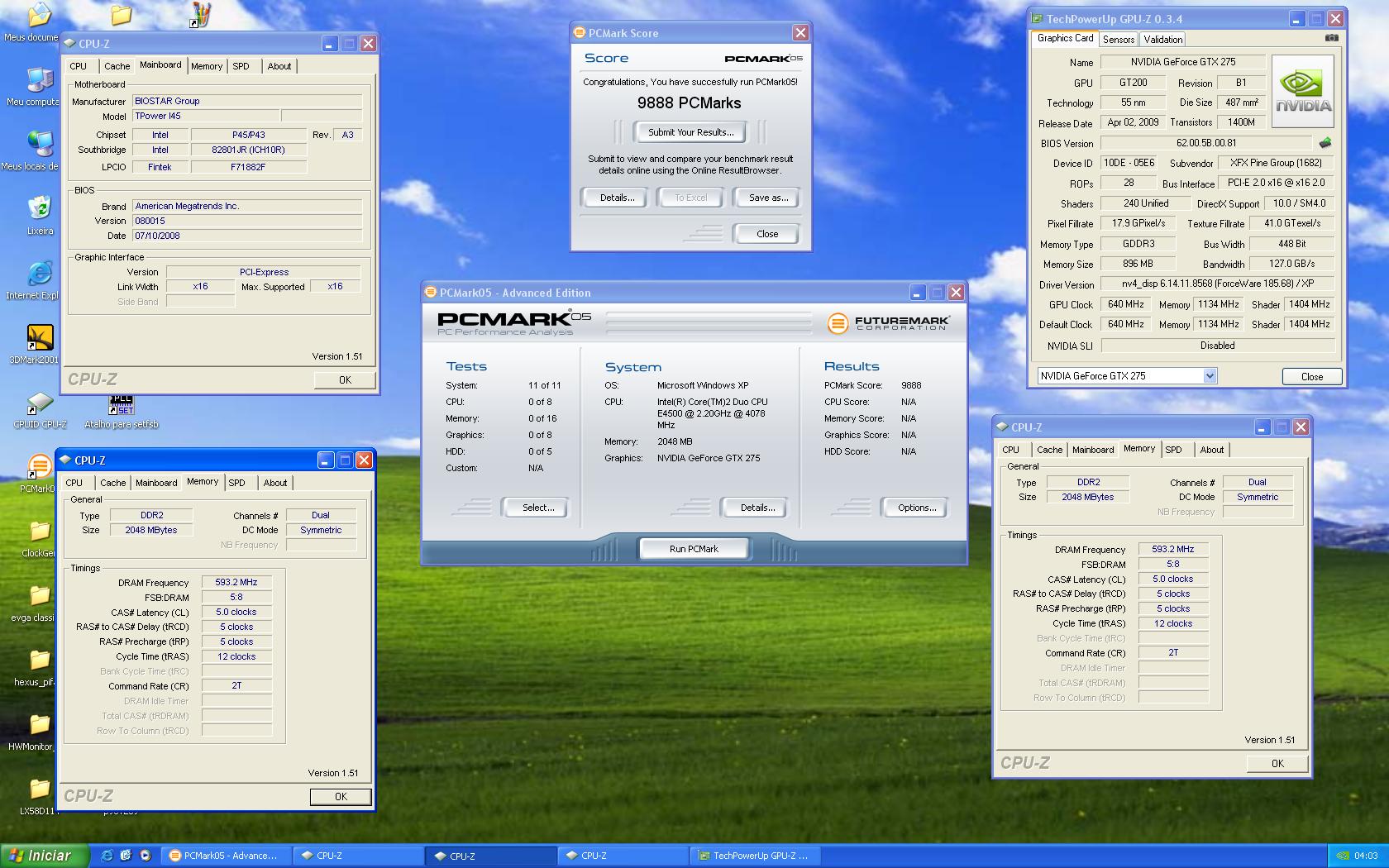Click the GPU-Z camera screenshot icon
Image resolution: width=1389 pixels, height=868 pixels.
click(x=1331, y=38)
